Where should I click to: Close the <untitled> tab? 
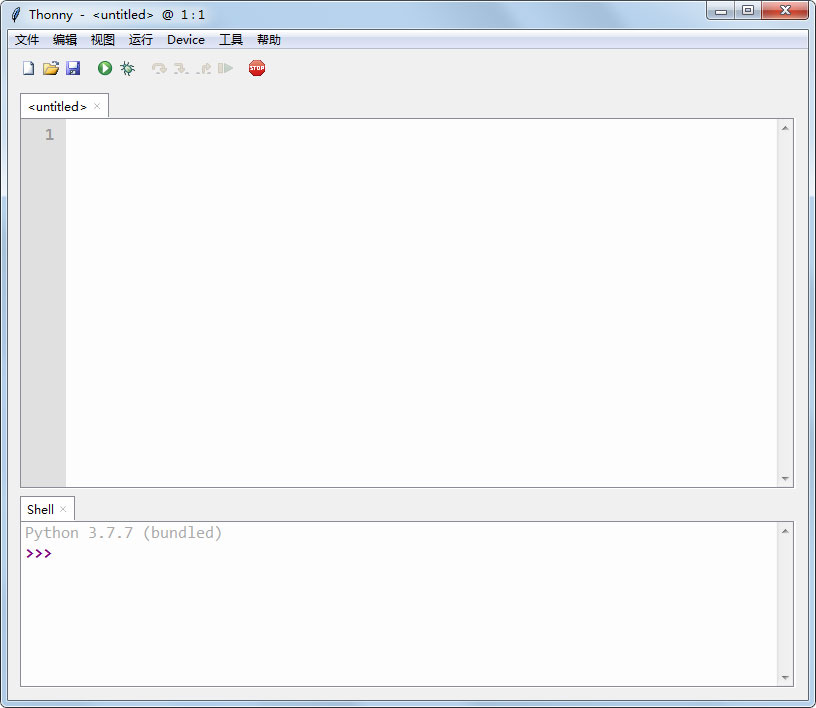click(x=96, y=106)
